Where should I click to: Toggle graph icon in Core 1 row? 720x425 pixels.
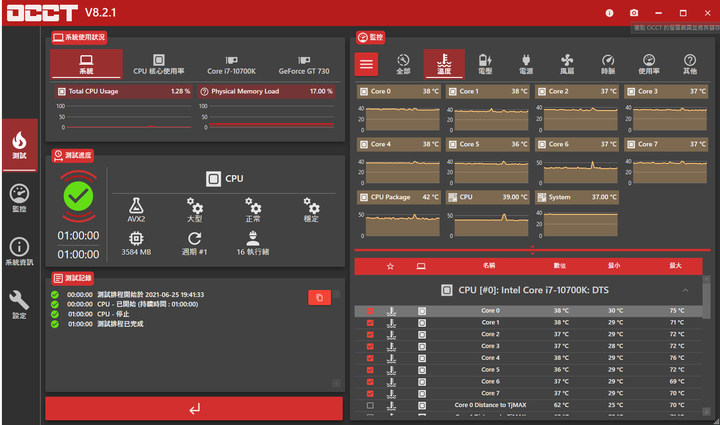[x=391, y=323]
